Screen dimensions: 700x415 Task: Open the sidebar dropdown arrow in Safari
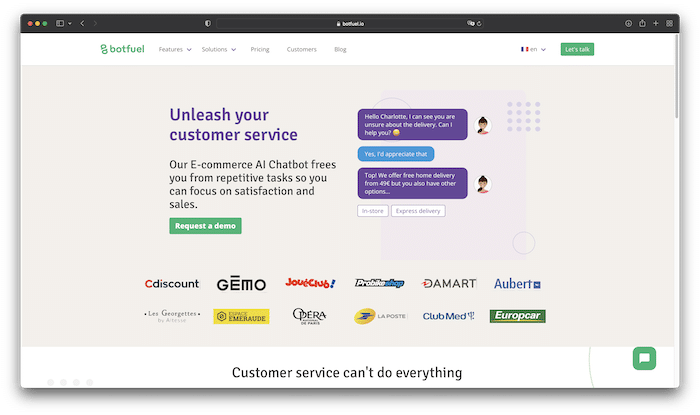point(70,24)
